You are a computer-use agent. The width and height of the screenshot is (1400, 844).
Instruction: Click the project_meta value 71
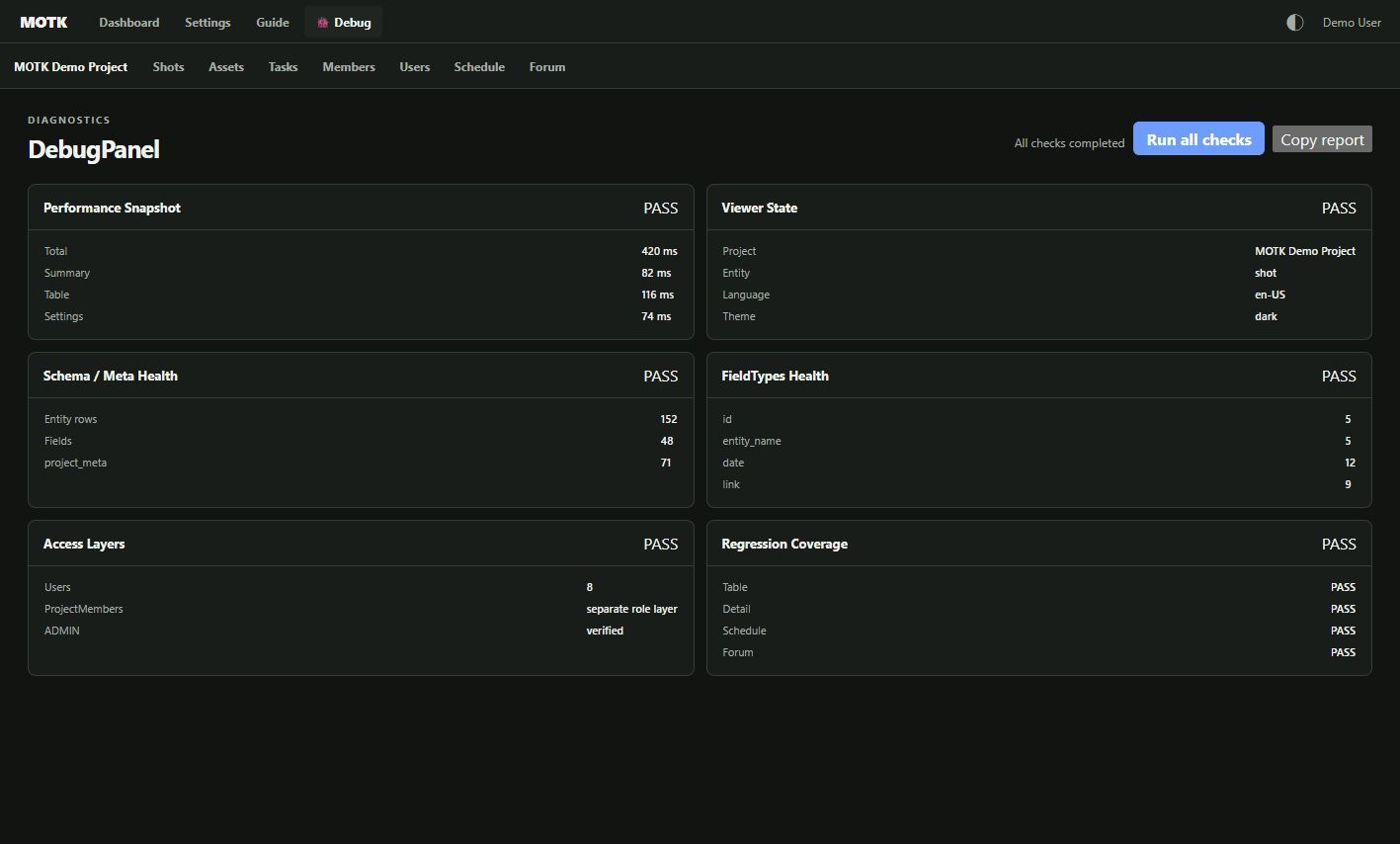pyautogui.click(x=666, y=463)
